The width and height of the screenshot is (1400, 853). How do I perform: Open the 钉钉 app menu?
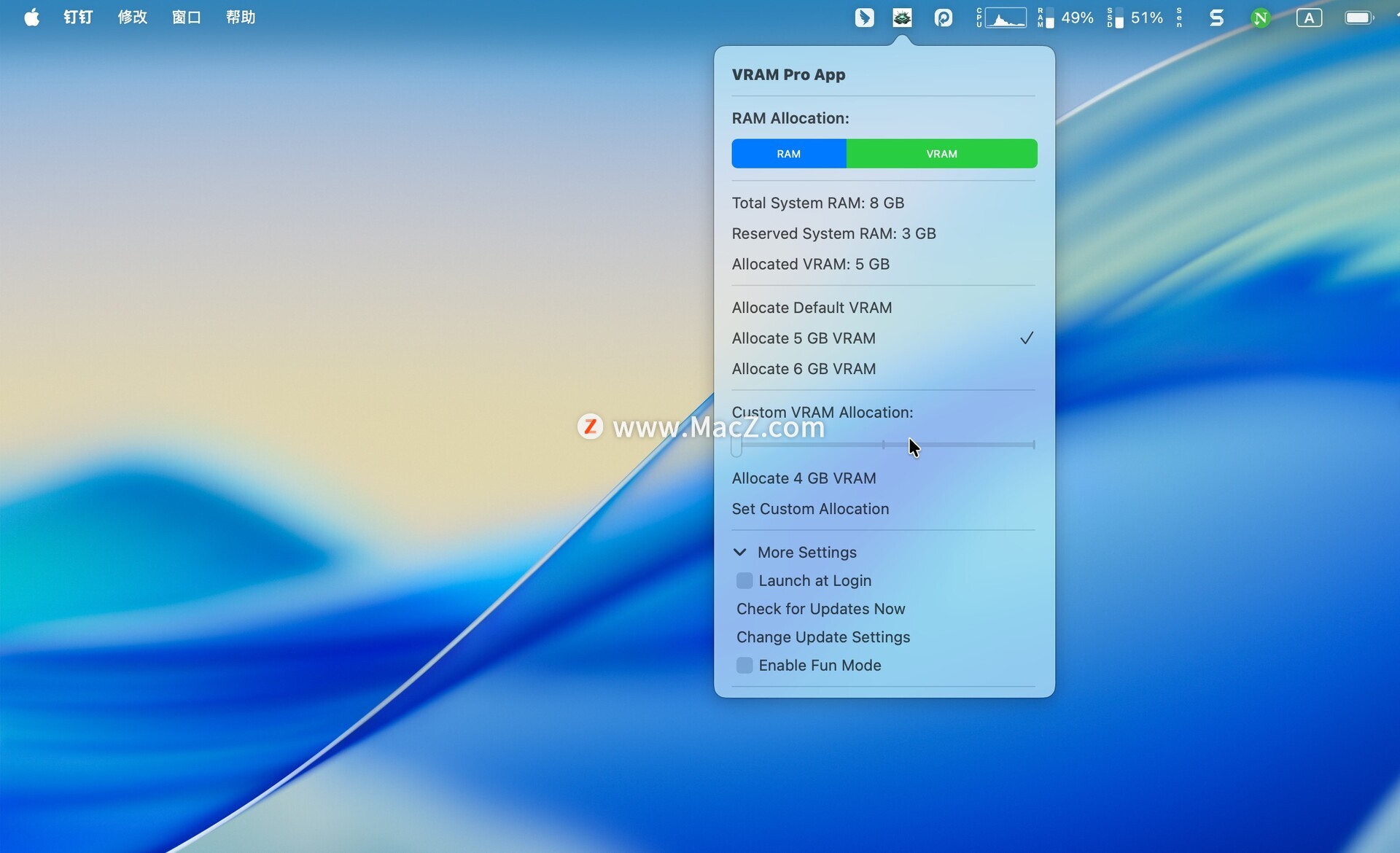click(x=78, y=17)
